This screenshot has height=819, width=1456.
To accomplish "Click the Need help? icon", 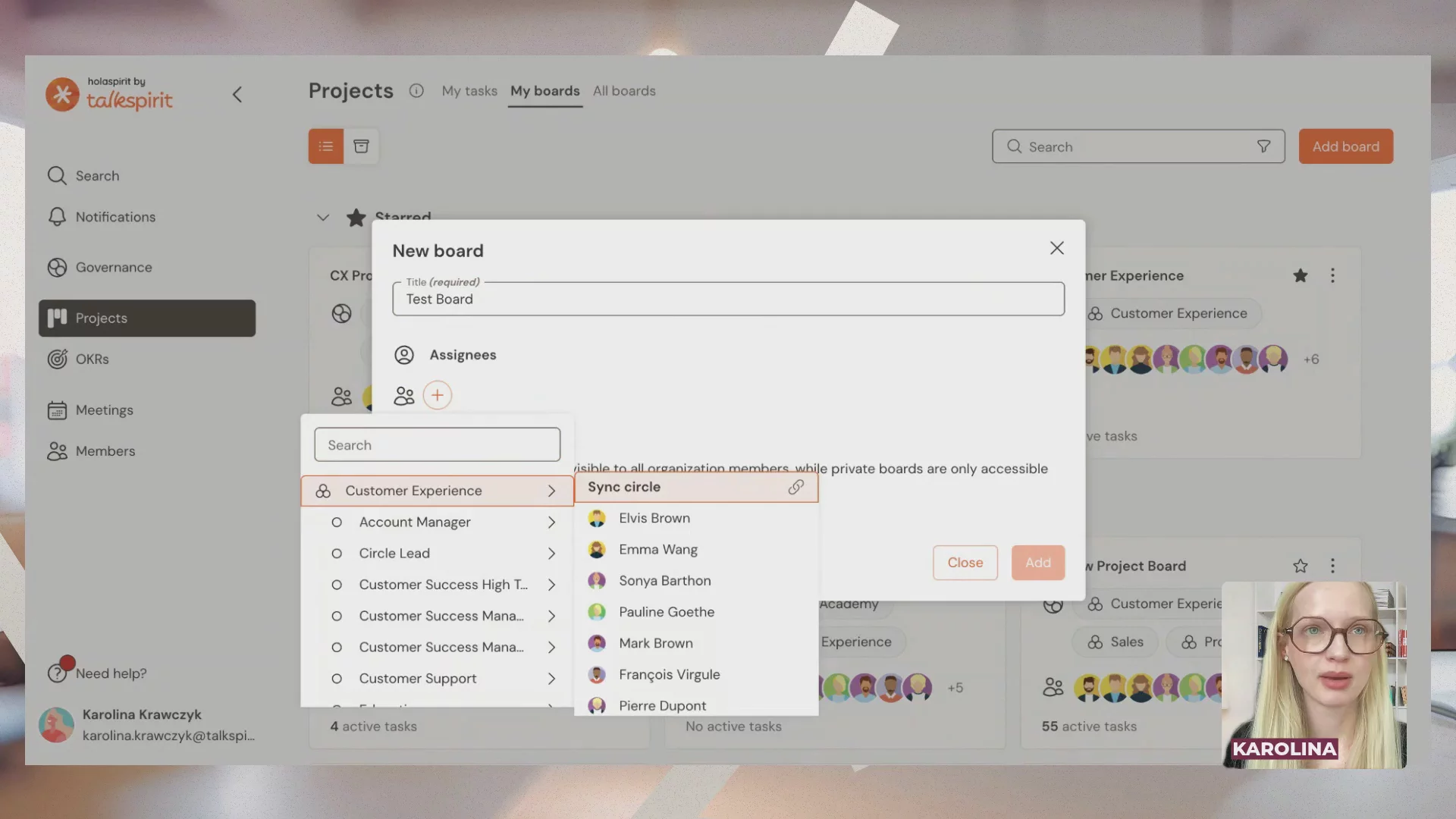I will tap(58, 673).
